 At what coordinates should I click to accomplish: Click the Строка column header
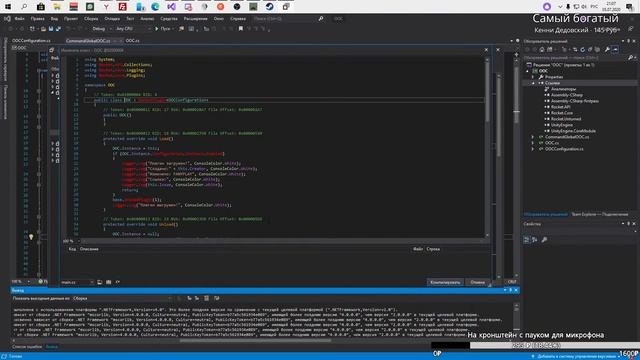433,249
